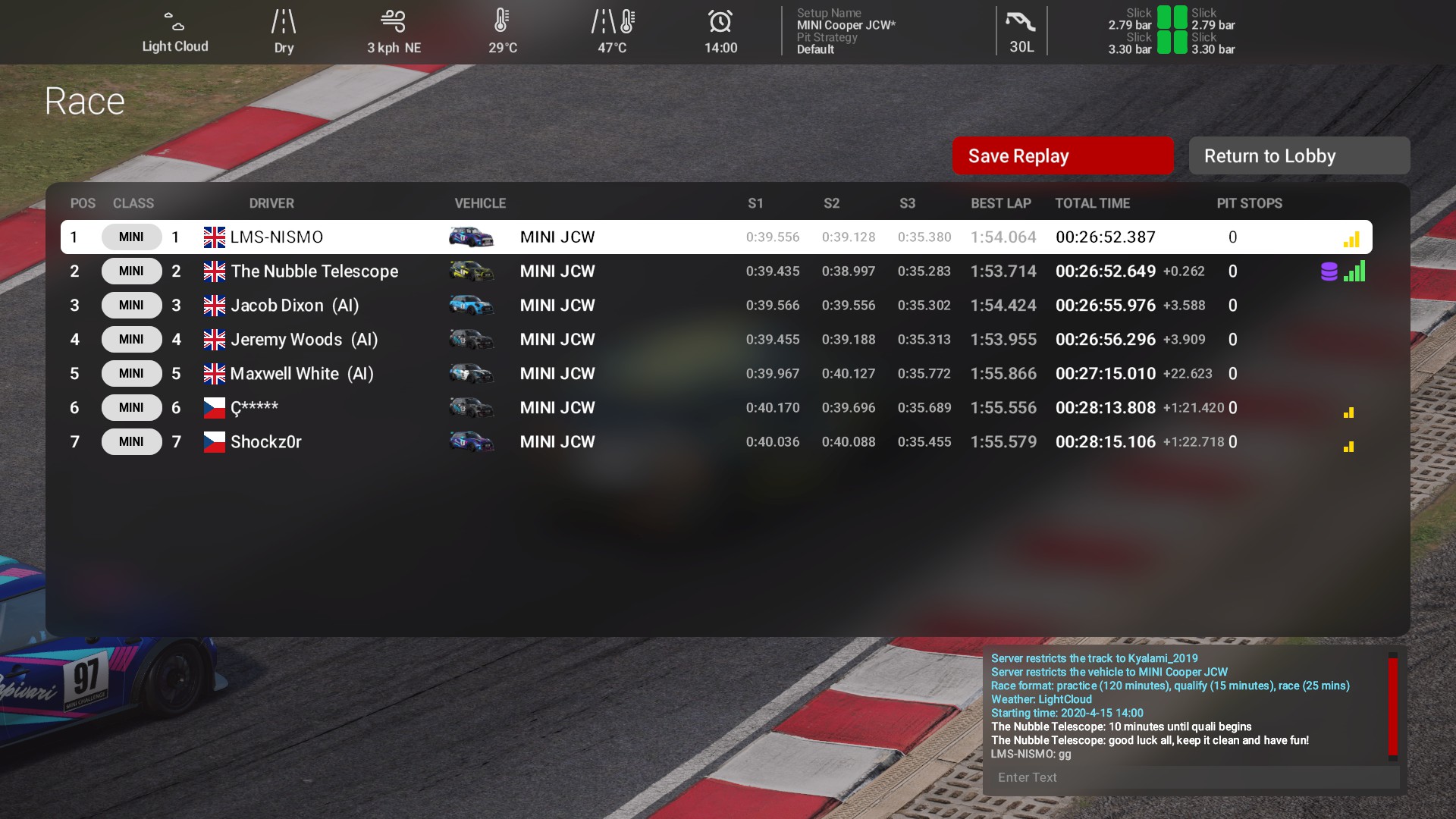The height and width of the screenshot is (819, 1456).
Task: Click the MINI class badge for Shockz0r
Action: pos(131,441)
